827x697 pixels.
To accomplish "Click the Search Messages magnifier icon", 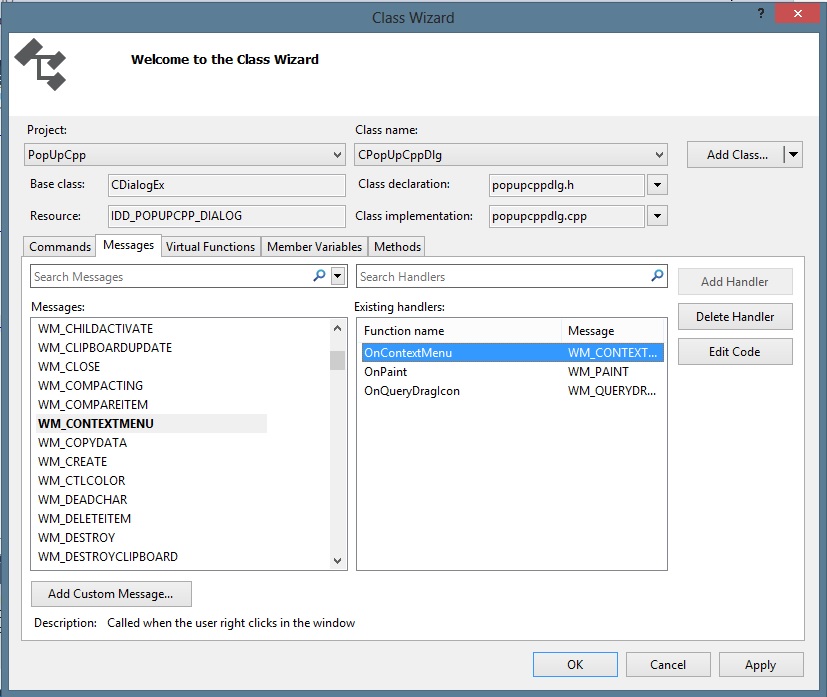I will (319, 276).
